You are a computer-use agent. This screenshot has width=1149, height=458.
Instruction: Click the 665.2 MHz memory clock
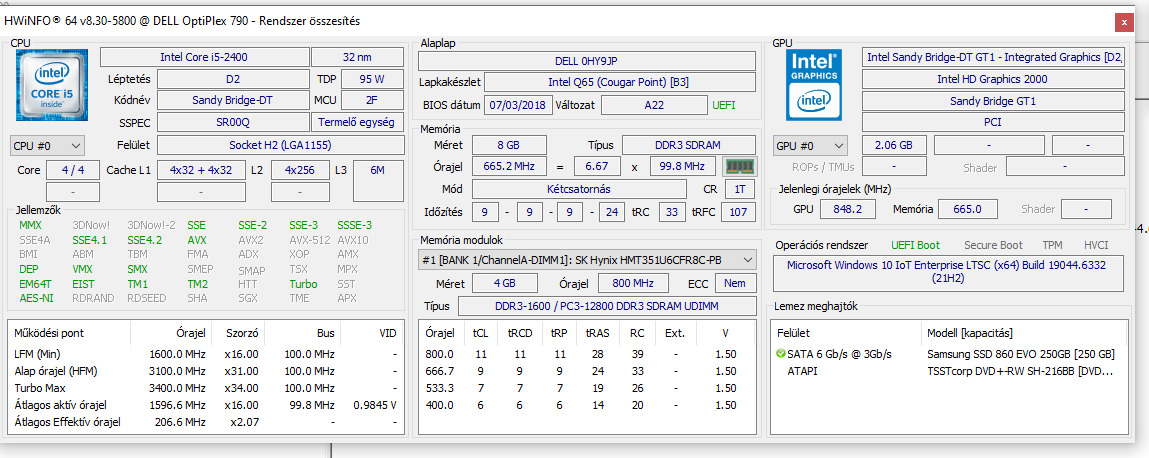(509, 166)
